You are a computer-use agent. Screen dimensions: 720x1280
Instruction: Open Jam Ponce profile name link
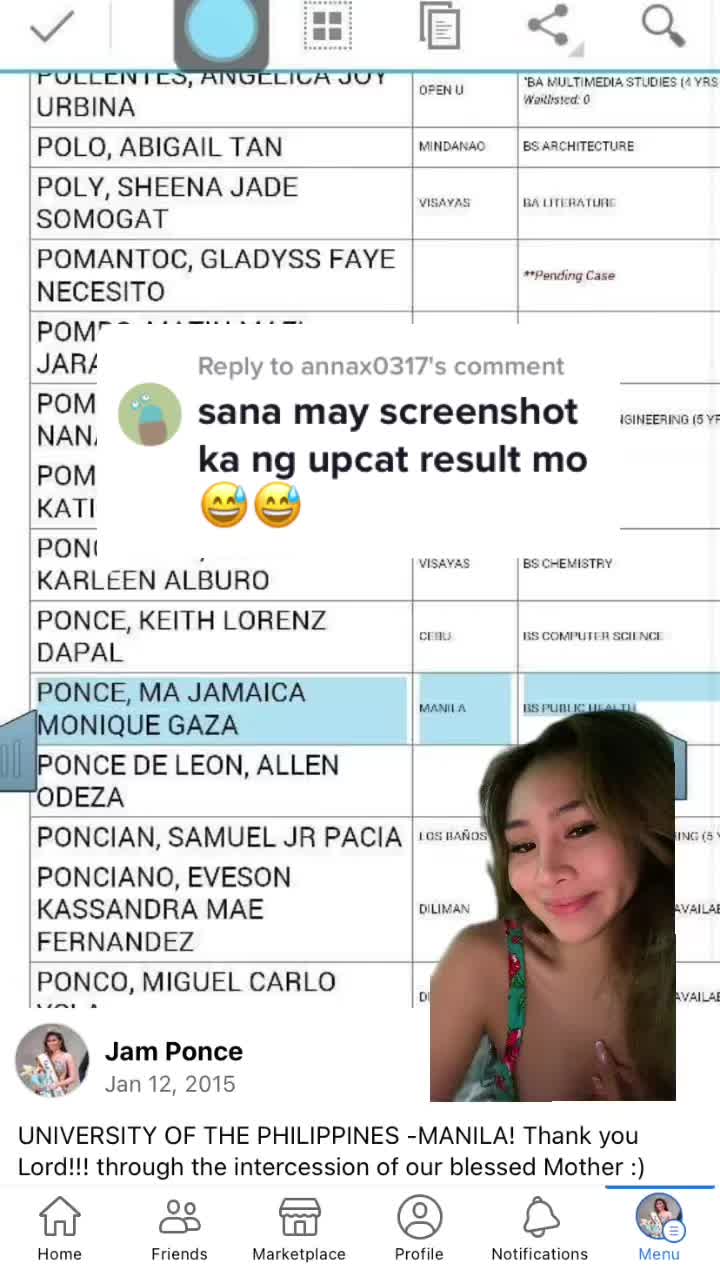pyautogui.click(x=174, y=1051)
